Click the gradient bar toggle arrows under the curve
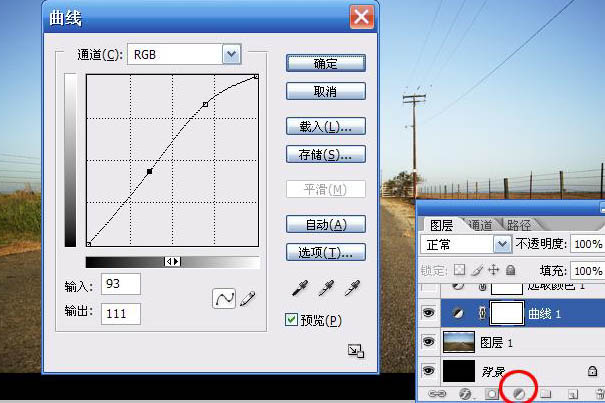This screenshot has width=605, height=403. click(x=173, y=261)
